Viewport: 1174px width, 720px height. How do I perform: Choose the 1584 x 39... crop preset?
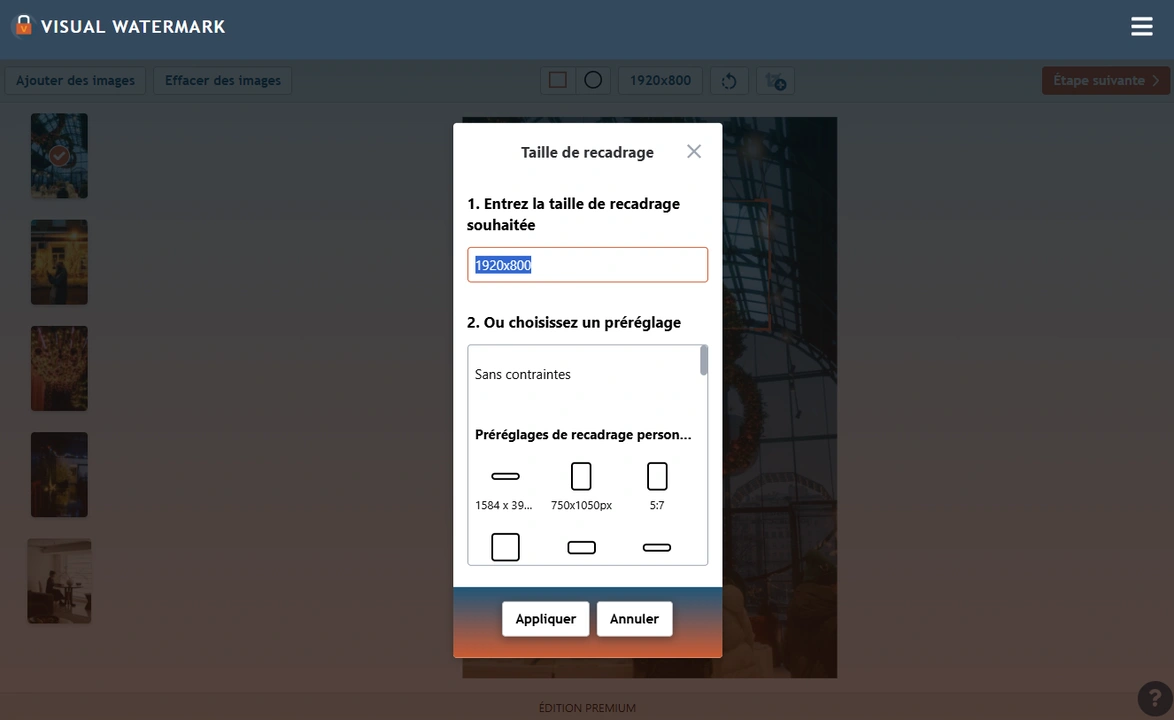pyautogui.click(x=505, y=486)
